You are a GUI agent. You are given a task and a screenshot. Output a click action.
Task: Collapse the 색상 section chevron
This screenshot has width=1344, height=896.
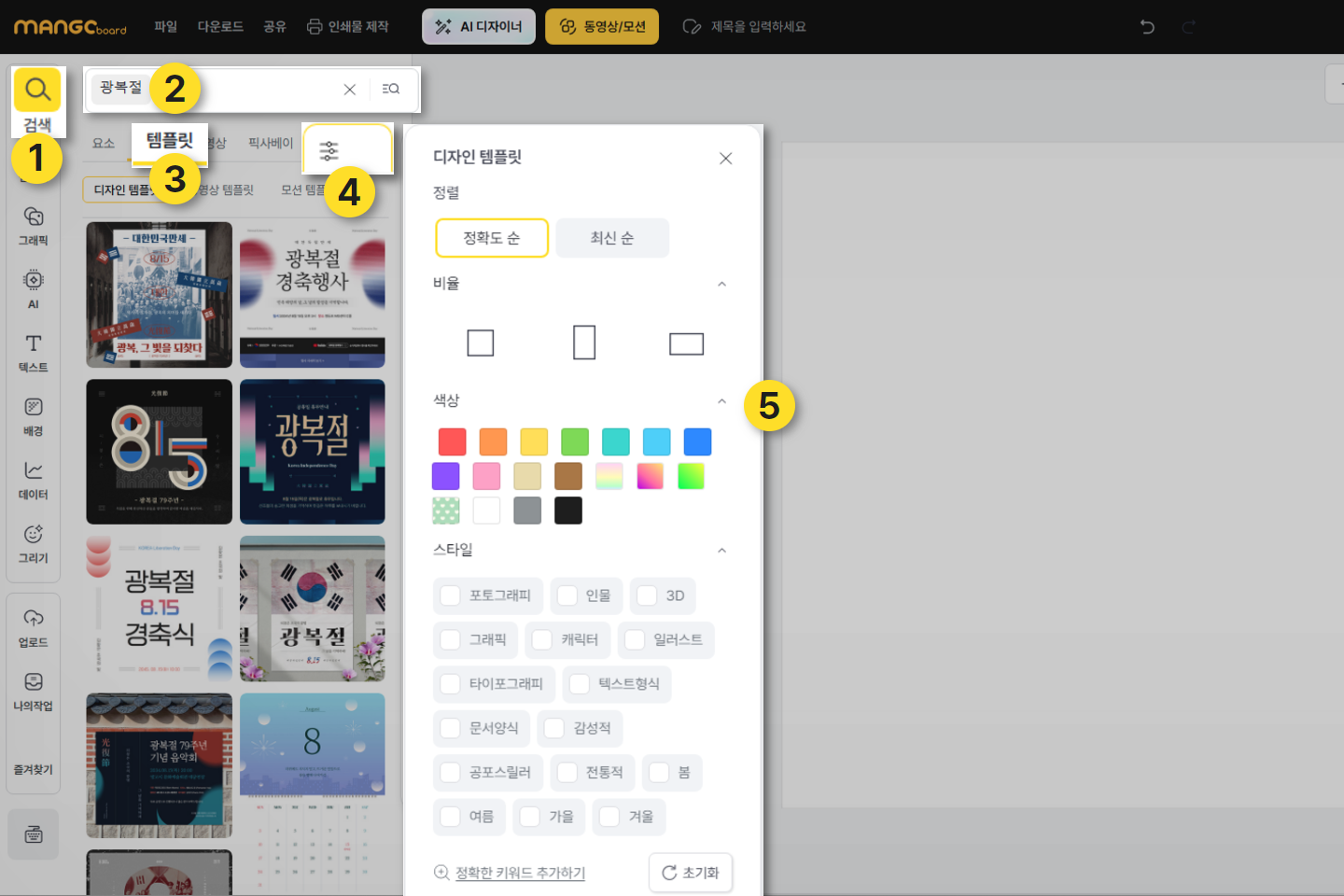pyautogui.click(x=721, y=401)
